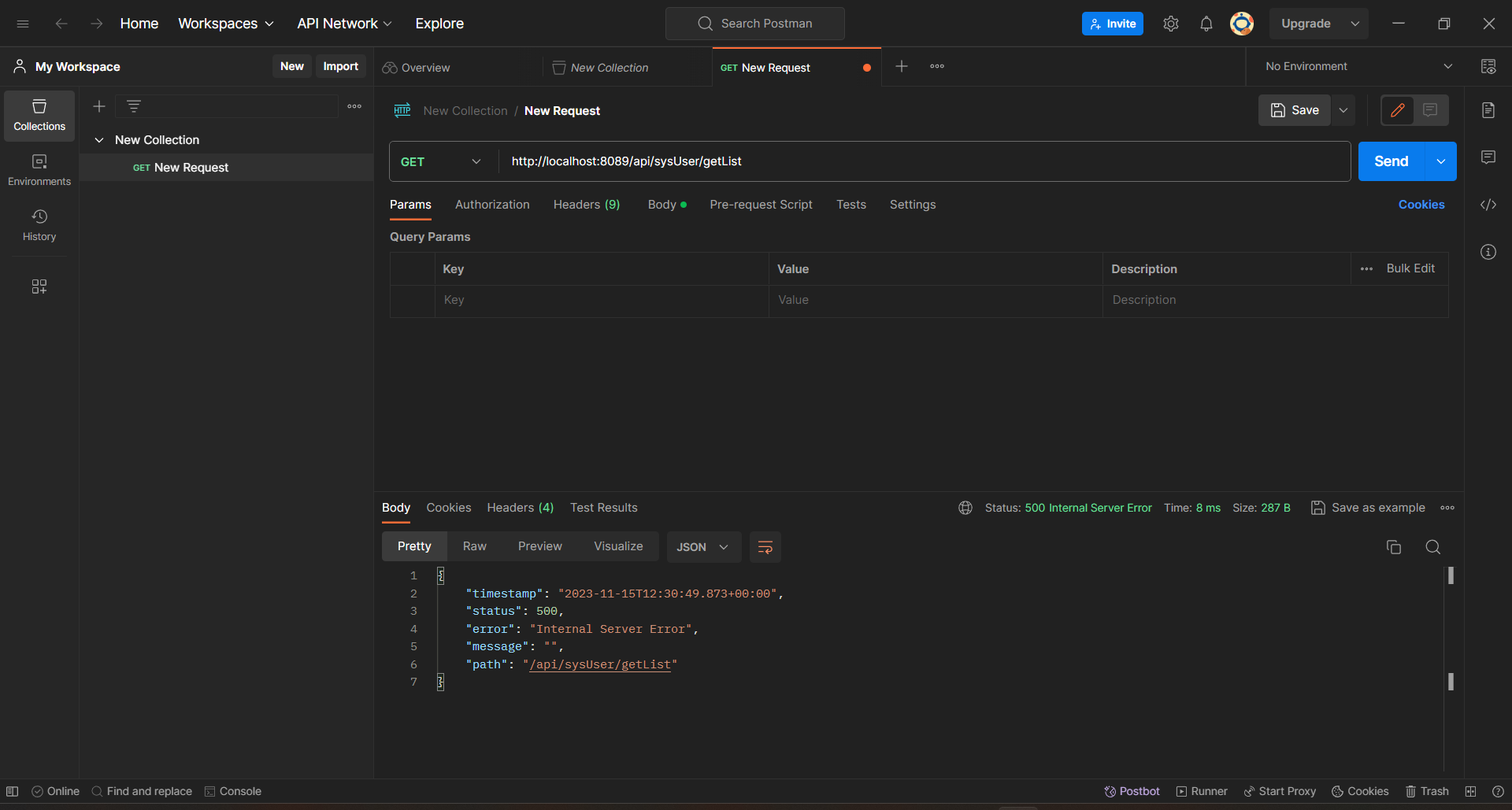The height and width of the screenshot is (810, 1512).
Task: Open the hamburger menu icon
Action: tap(23, 24)
